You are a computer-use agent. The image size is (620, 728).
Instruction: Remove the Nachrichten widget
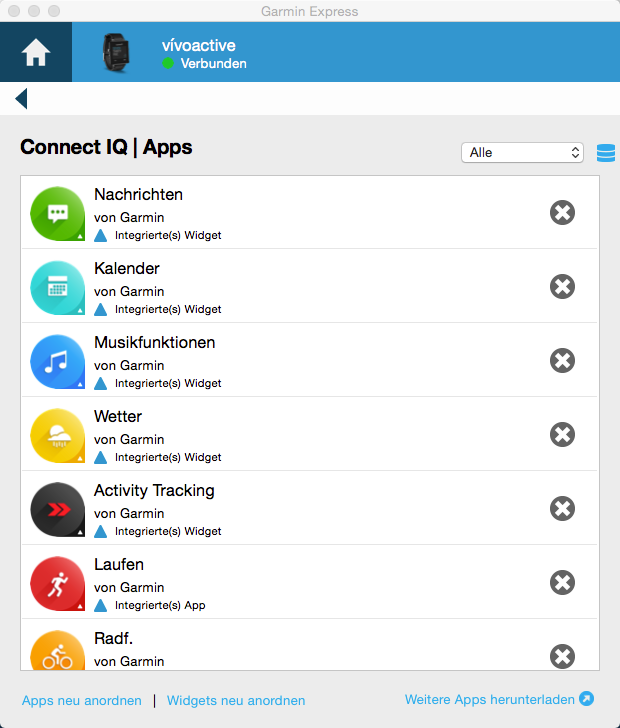point(562,212)
